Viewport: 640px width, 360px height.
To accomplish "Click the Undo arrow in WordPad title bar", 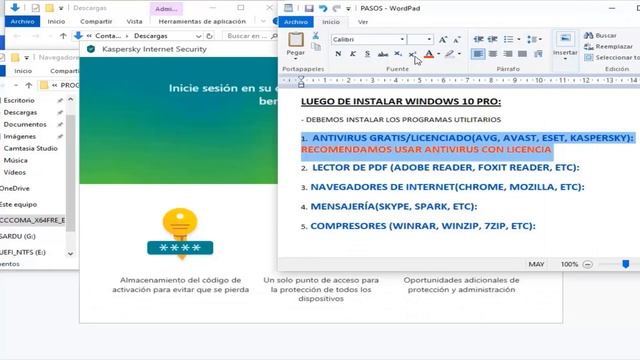I will pyautogui.click(x=323, y=8).
